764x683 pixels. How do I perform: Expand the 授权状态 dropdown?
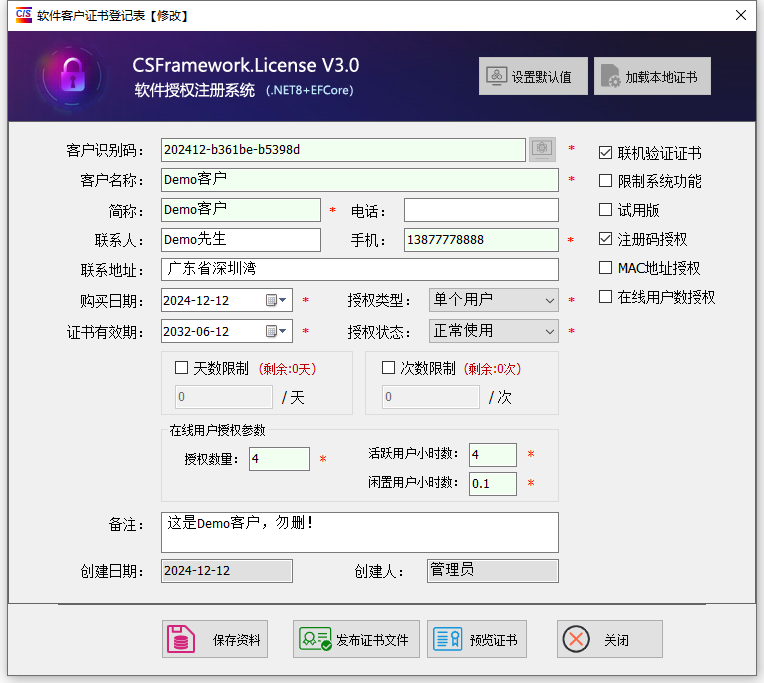click(550, 330)
